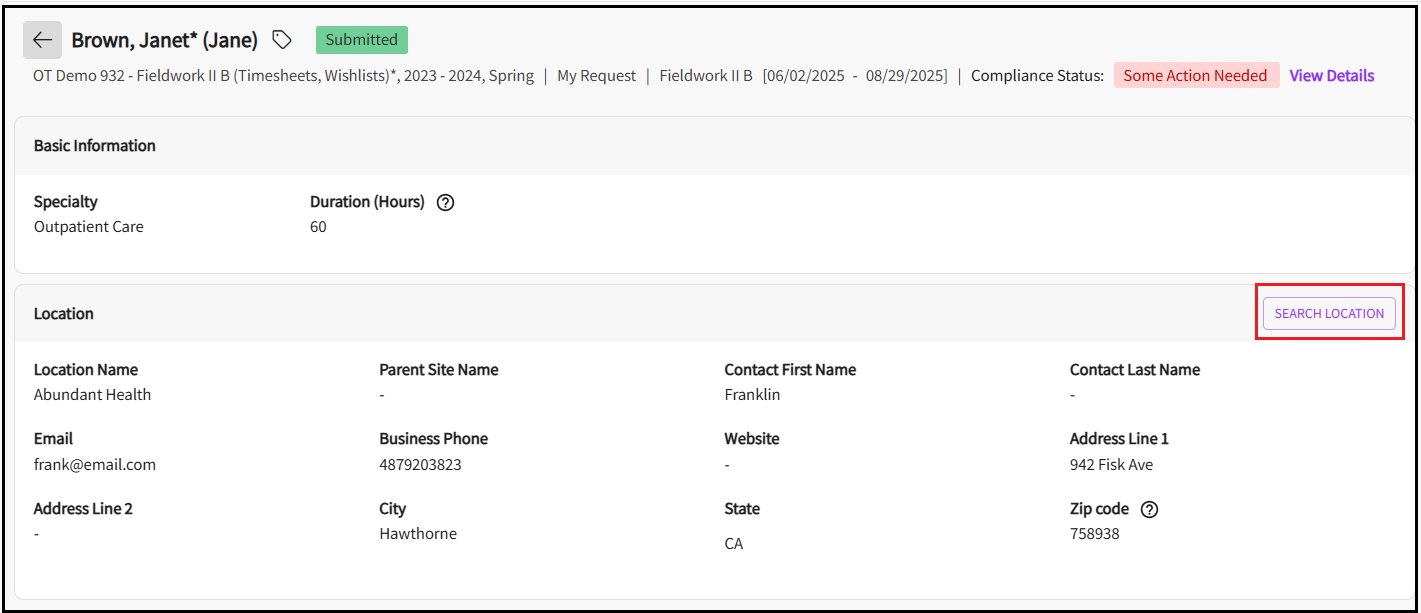
Task: Click the tag icon beside the student name
Action: click(283, 40)
